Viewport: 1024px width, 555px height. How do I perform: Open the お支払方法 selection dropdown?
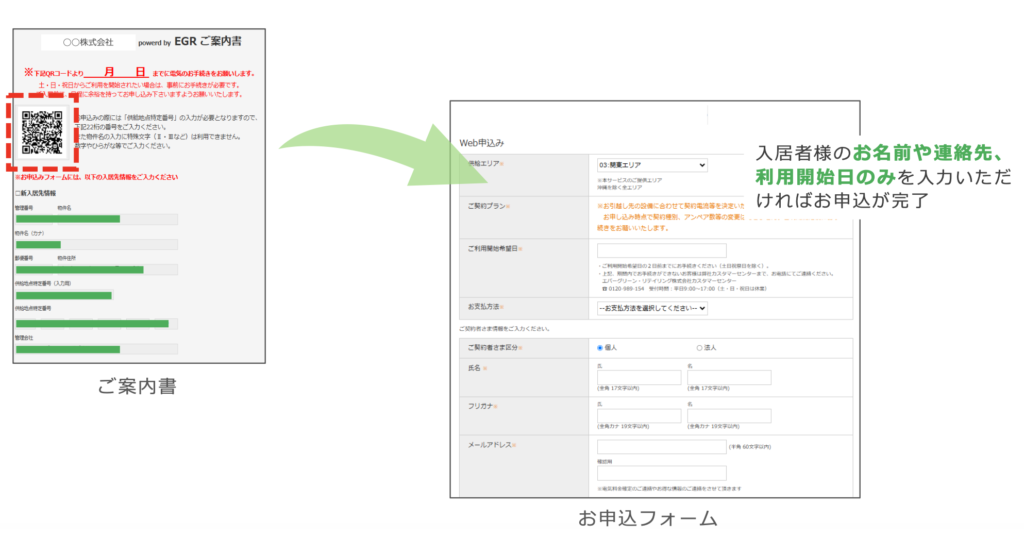point(652,308)
